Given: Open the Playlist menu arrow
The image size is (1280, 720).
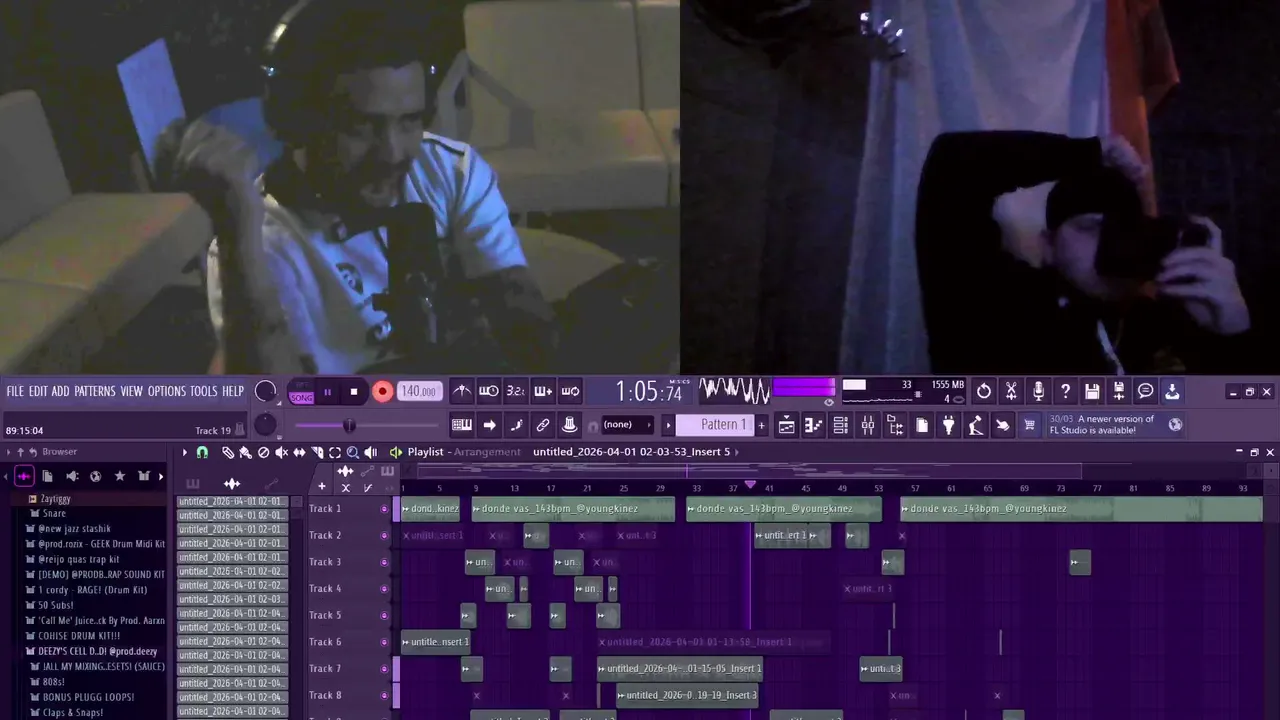Looking at the screenshot, I should click(x=184, y=452).
